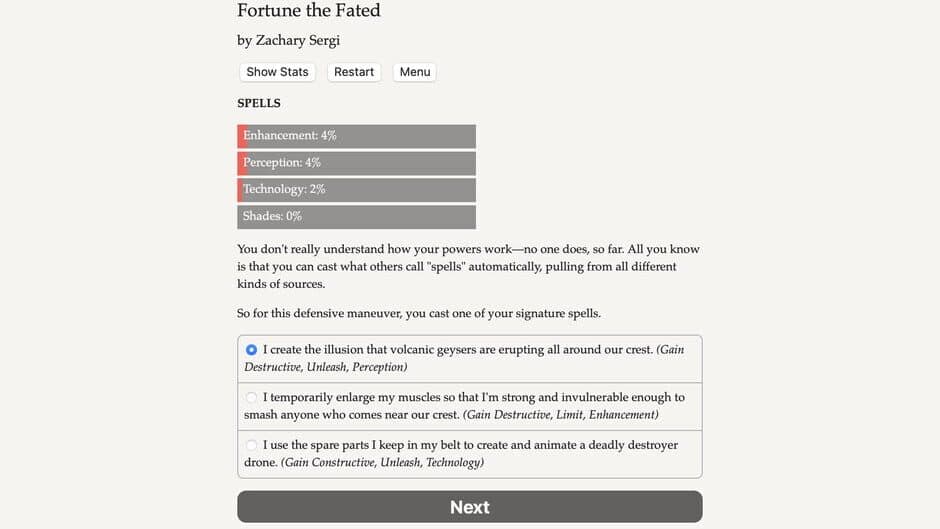Screen dimensions: 940x529
Task: Click the Technology 2% stat bar
Action: tap(356, 190)
